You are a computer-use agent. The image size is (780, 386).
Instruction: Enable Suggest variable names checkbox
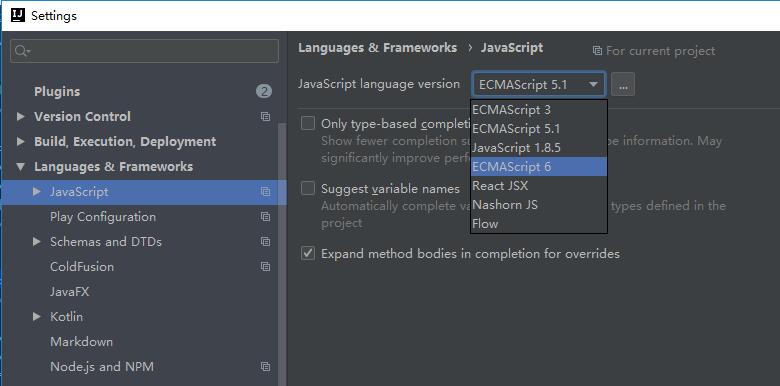tap(308, 188)
